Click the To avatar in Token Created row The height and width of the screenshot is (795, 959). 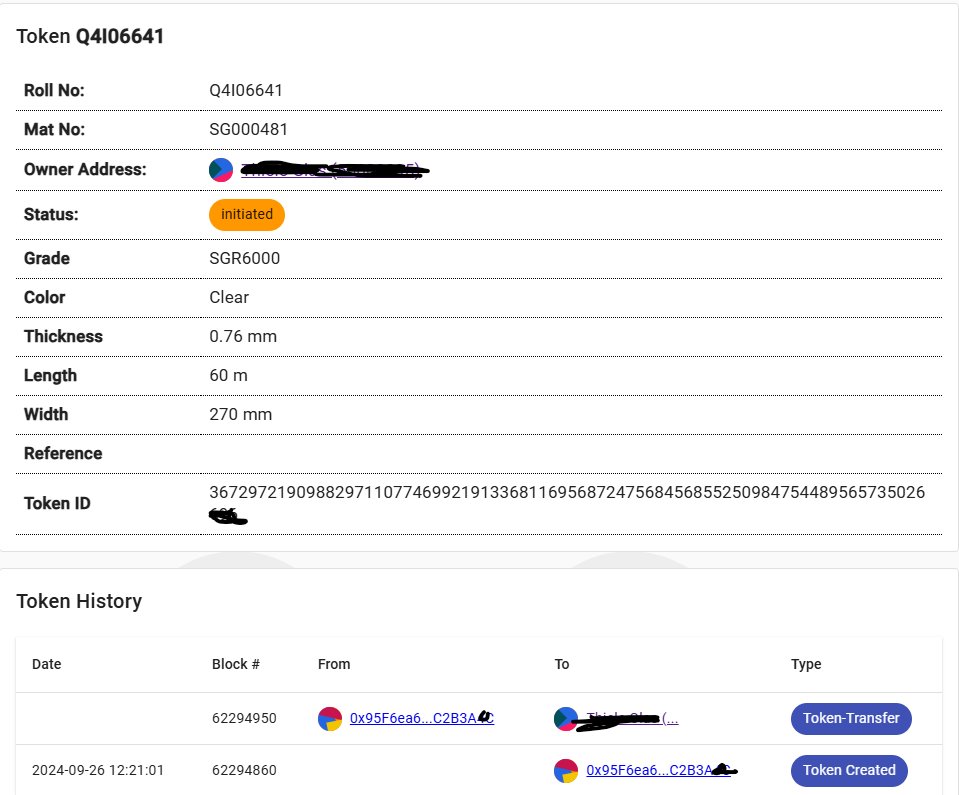coord(566,771)
